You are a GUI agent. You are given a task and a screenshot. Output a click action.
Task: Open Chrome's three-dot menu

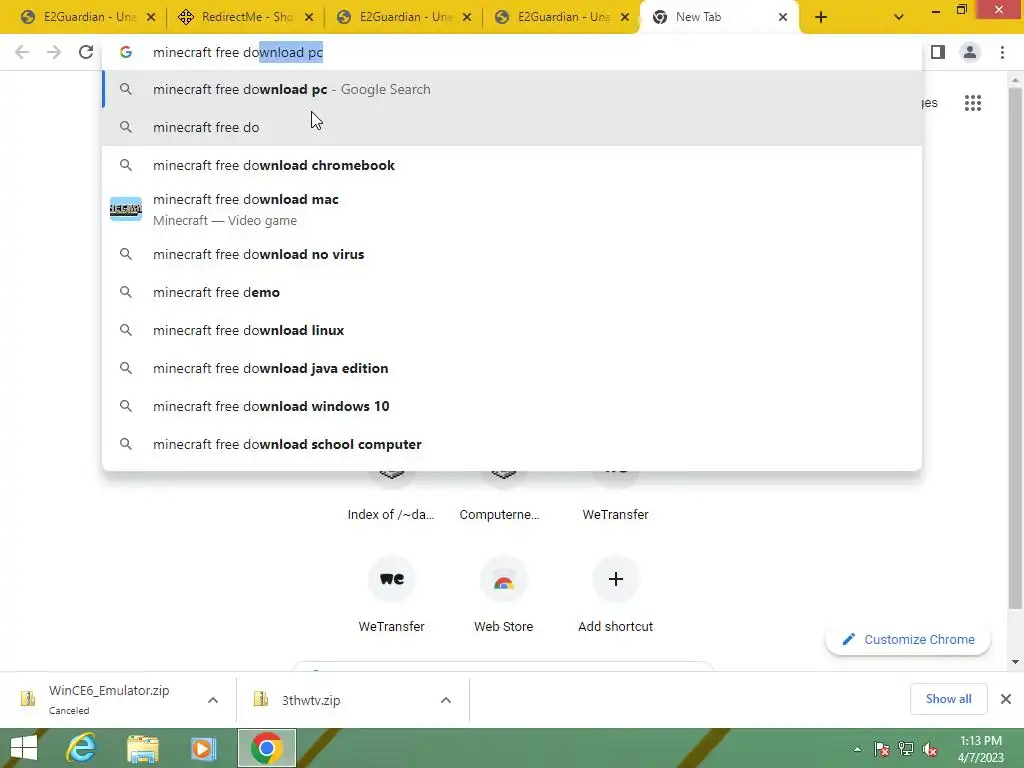(1002, 52)
